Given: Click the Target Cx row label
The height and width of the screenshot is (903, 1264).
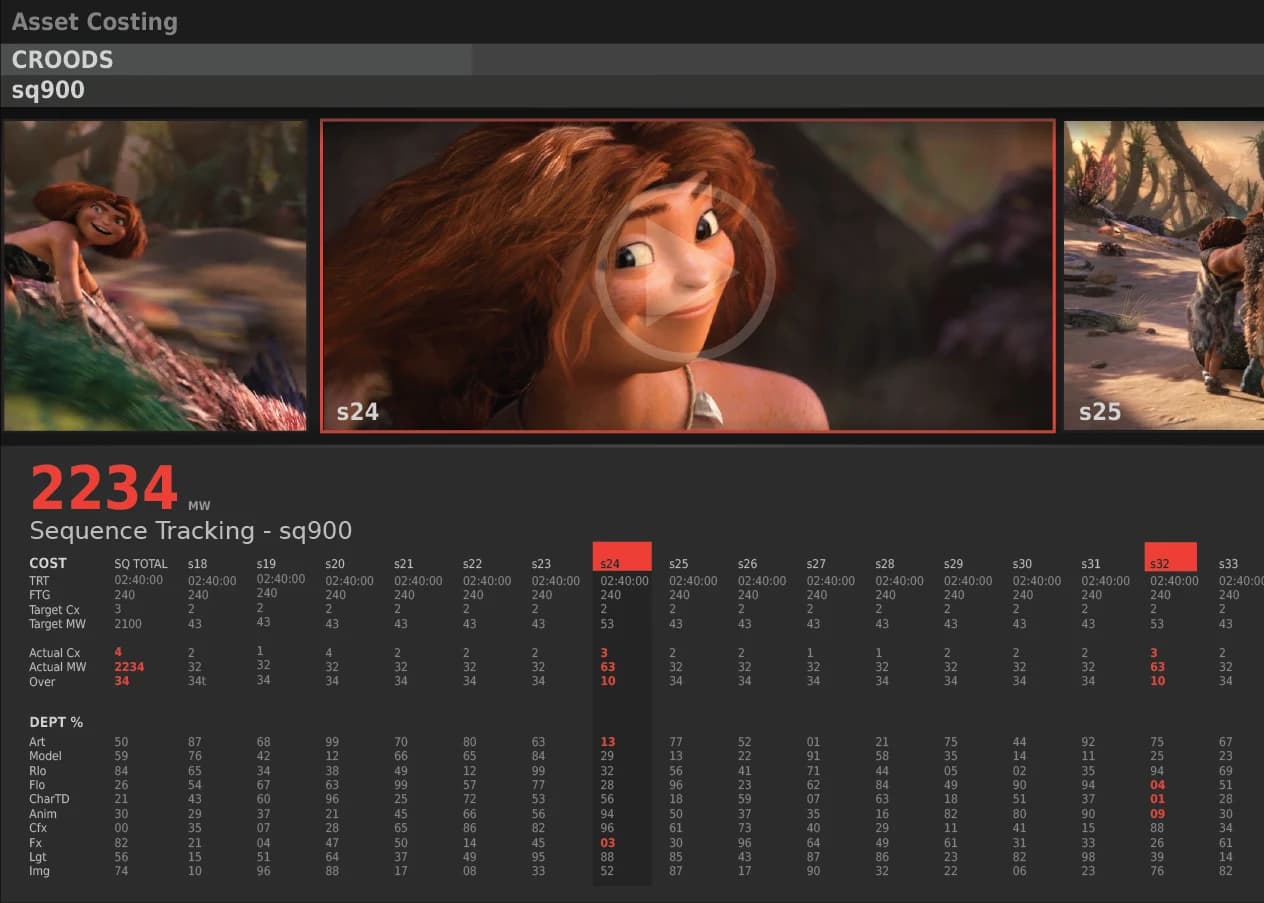Looking at the screenshot, I should 55,610.
